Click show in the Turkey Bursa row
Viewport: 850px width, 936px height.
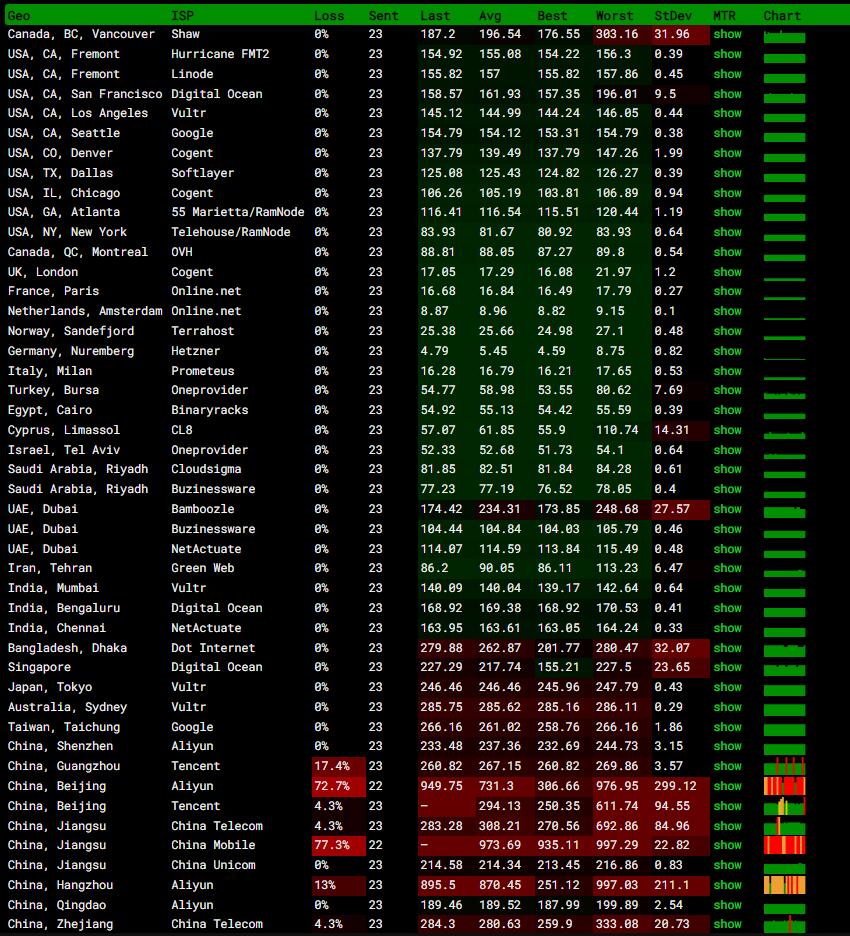click(727, 390)
